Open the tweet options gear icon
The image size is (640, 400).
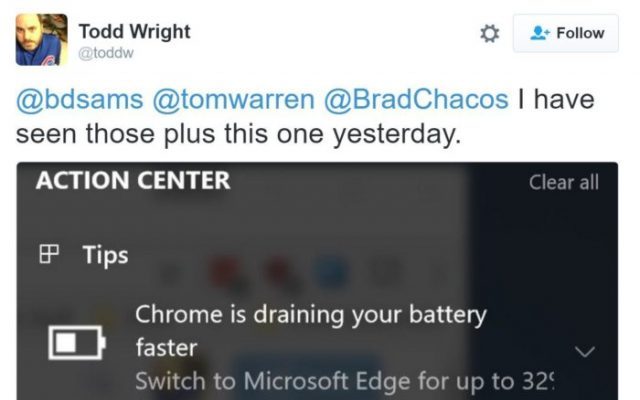click(489, 33)
